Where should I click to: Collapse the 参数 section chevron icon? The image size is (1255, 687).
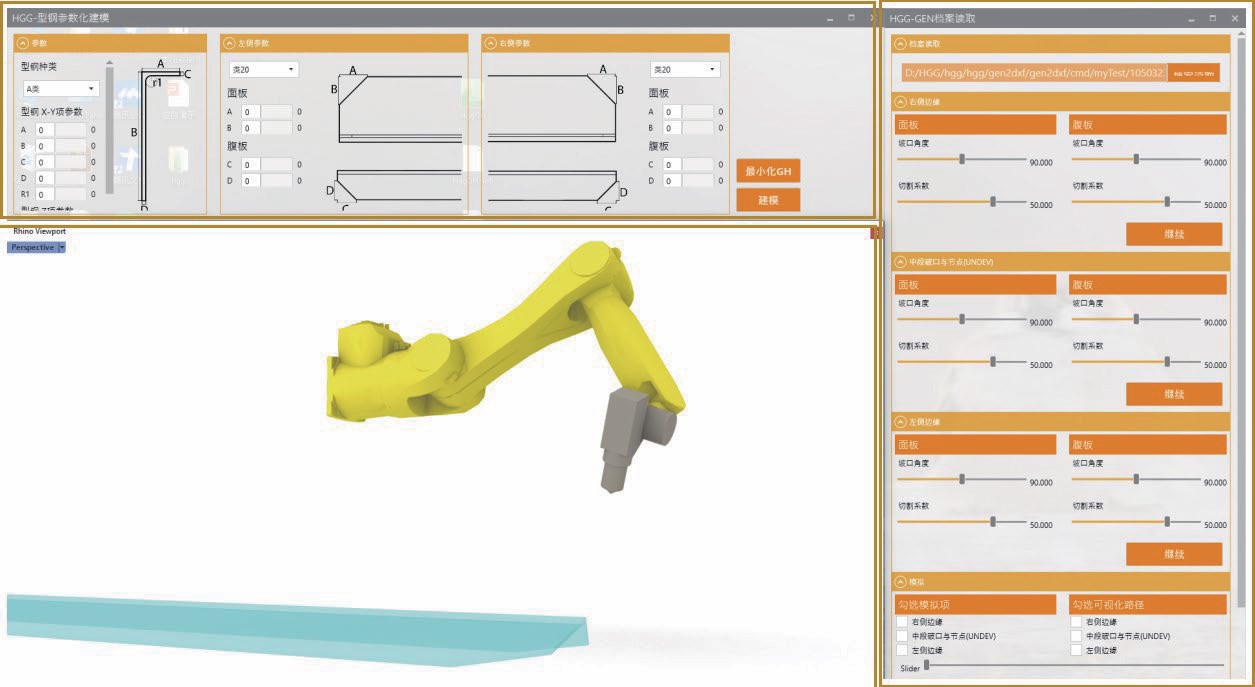[x=23, y=43]
